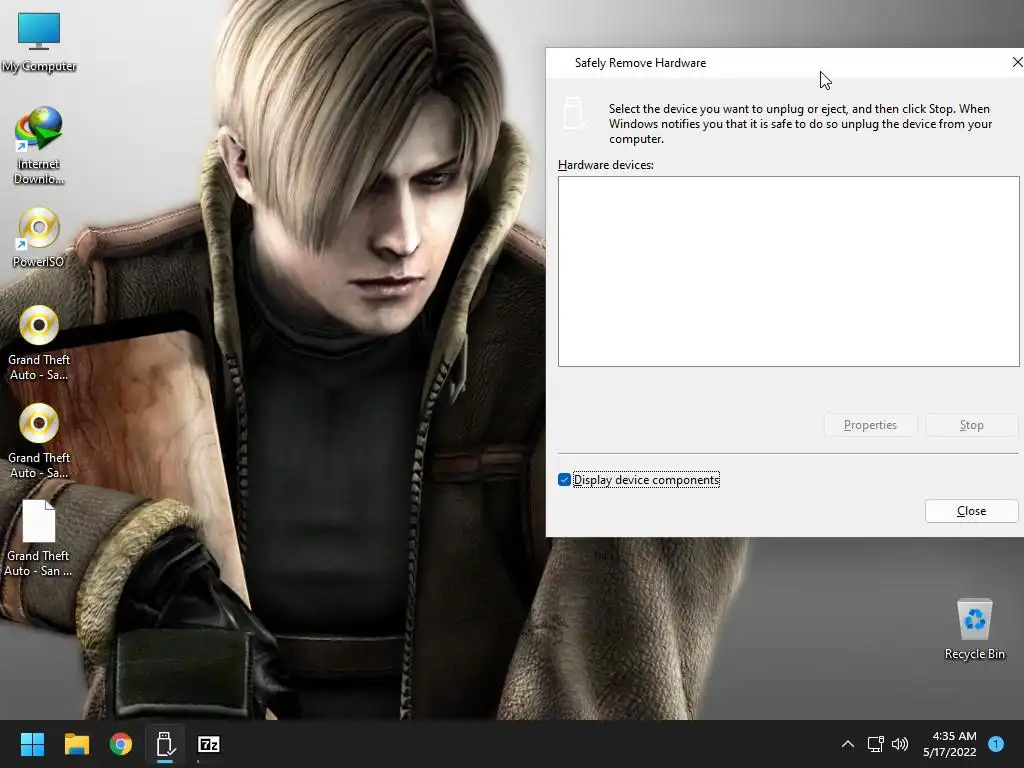Screen dimensions: 1024x768
Task: Open the PowerISO desktop shortcut
Action: [x=39, y=238]
